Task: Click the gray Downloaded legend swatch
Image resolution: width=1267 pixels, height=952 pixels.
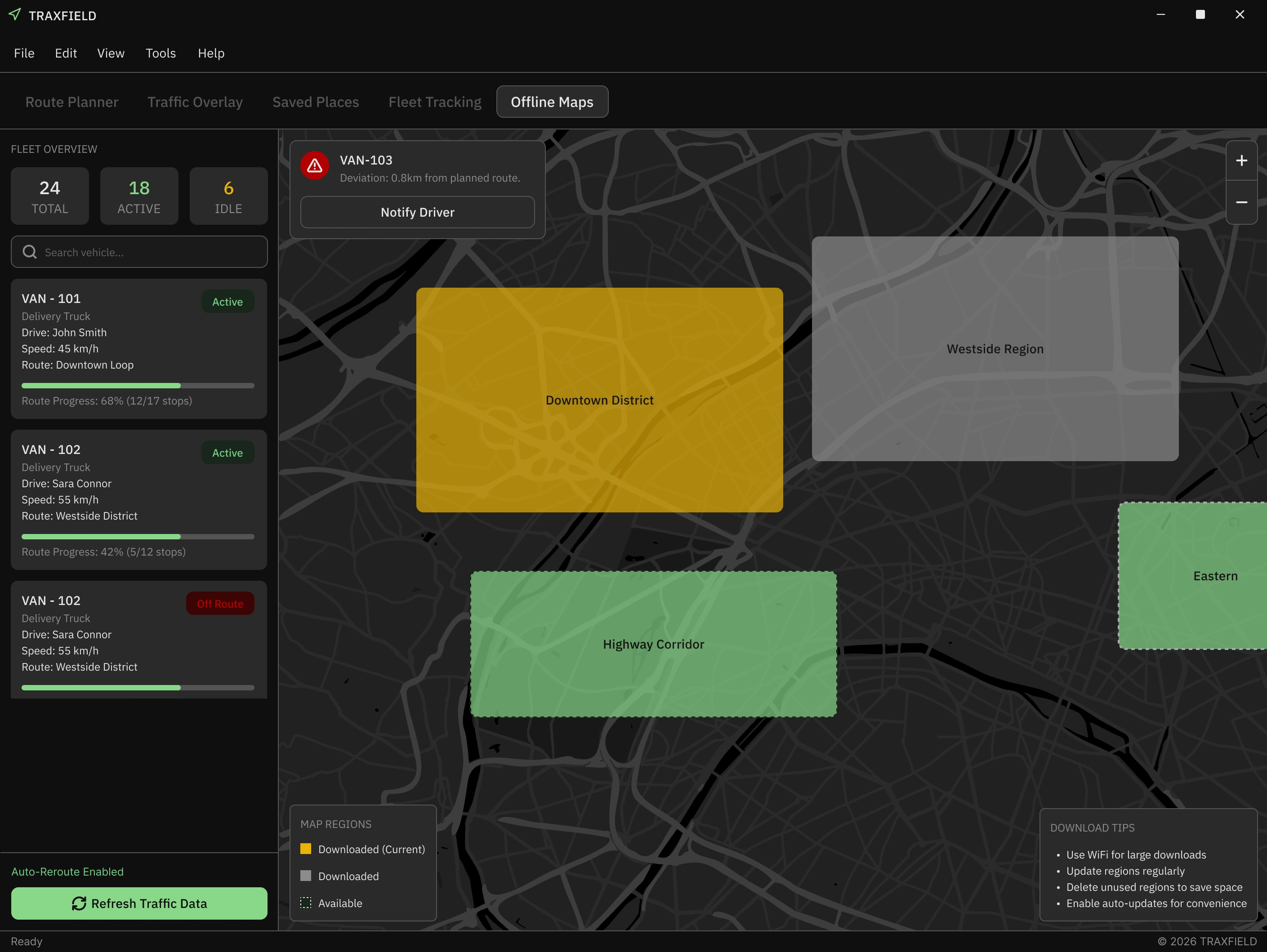Action: (306, 876)
